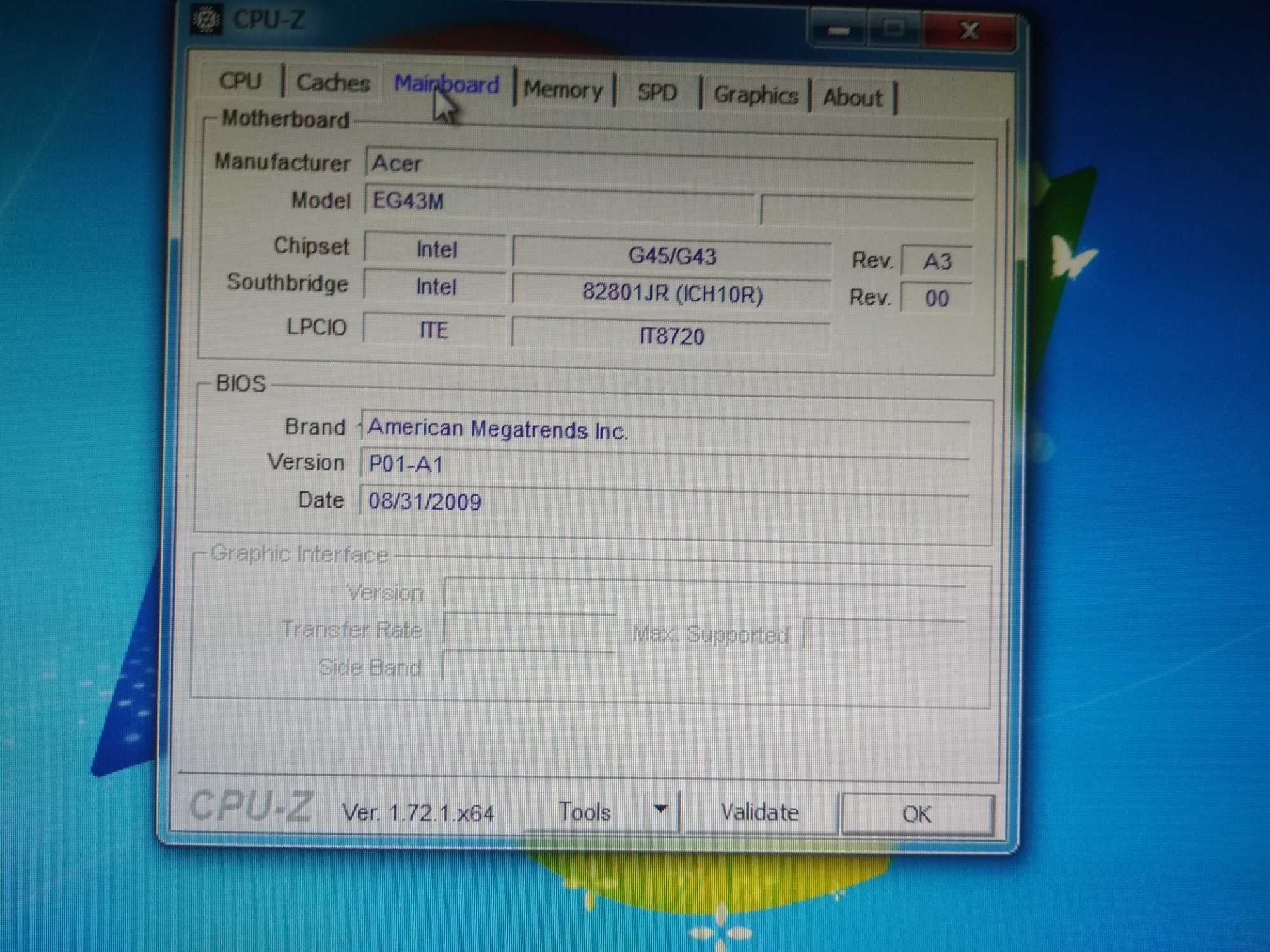The width and height of the screenshot is (1270, 952).
Task: Click the LPCIO model IT8720
Action: pyautogui.click(x=671, y=335)
